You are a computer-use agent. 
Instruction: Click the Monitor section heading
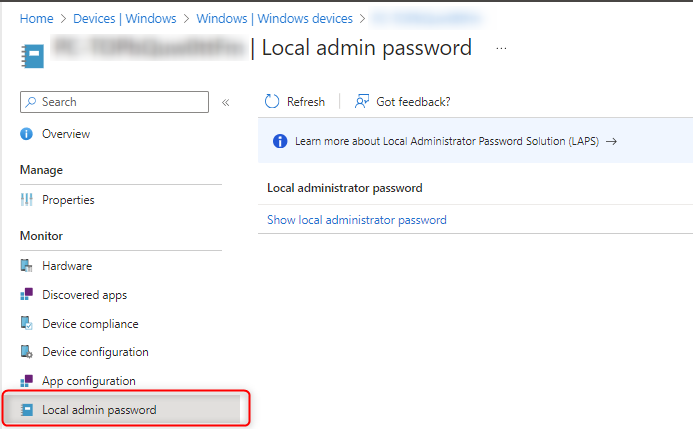coord(41,236)
